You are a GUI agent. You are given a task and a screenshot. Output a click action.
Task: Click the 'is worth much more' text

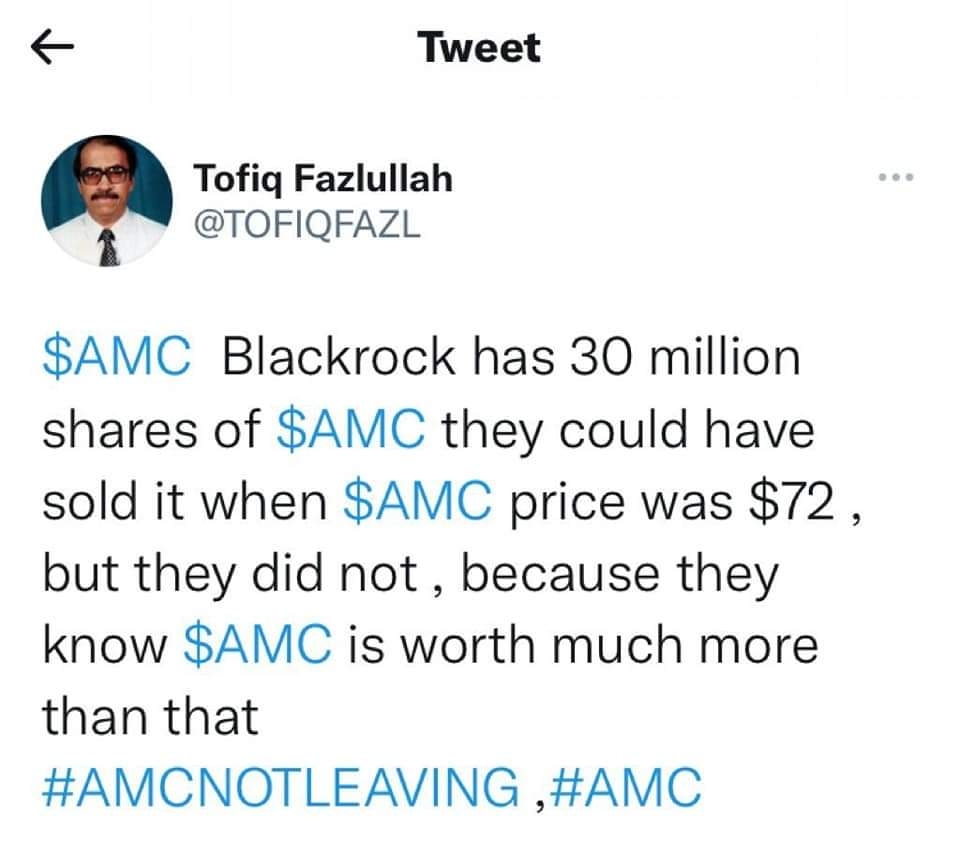click(584, 645)
